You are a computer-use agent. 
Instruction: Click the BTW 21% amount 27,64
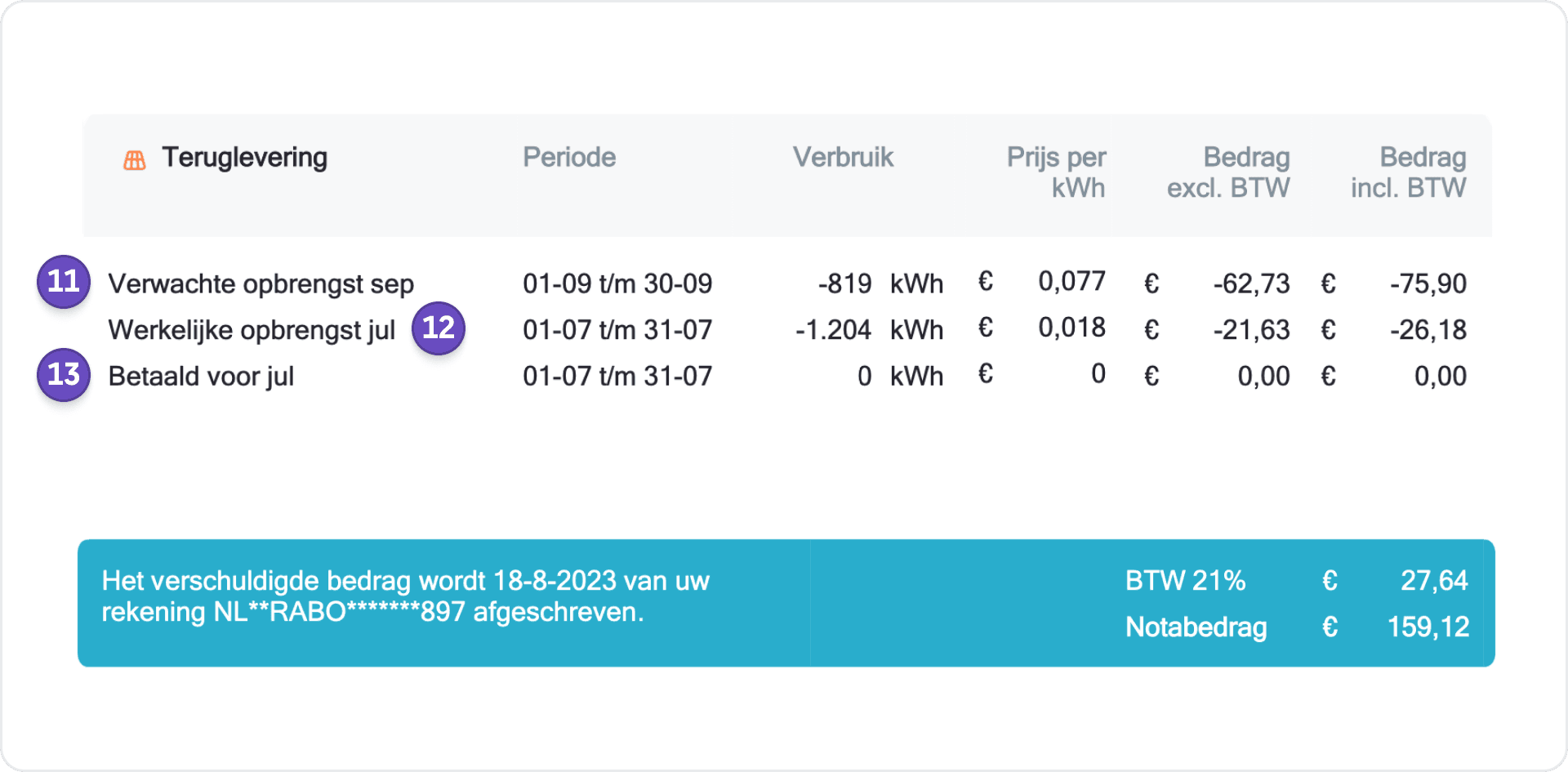[x=1434, y=581]
